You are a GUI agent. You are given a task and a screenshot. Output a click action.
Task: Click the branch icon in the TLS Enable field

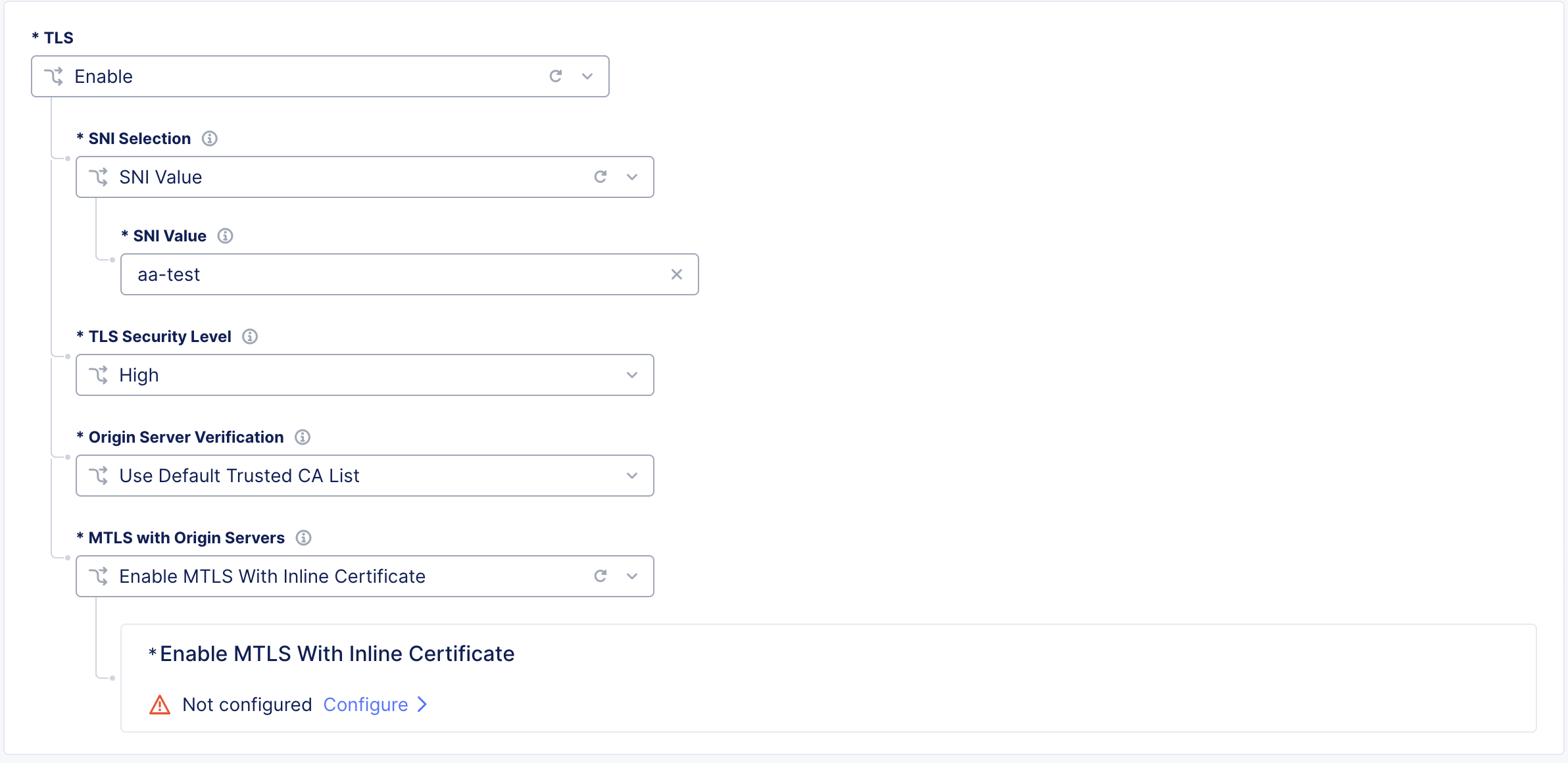pyautogui.click(x=53, y=76)
